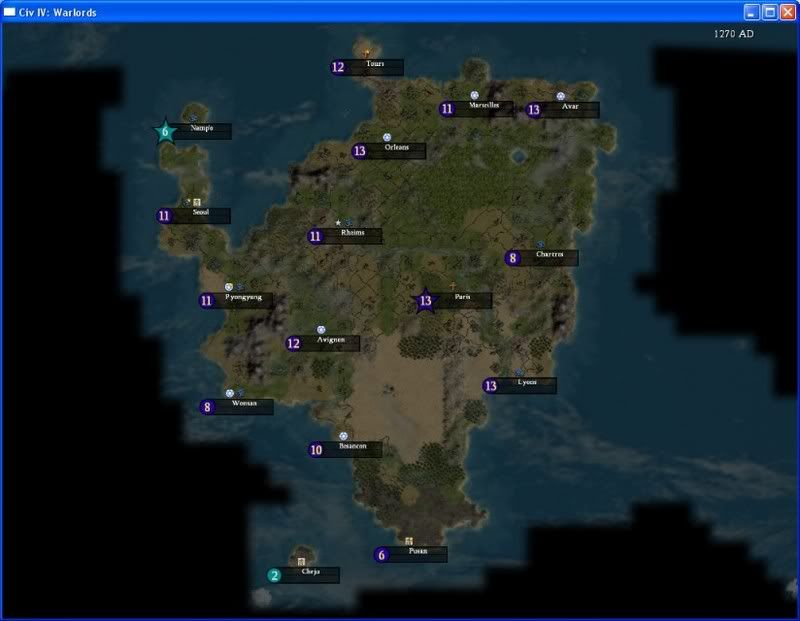The width and height of the screenshot is (800, 621).
Task: Click the population 11 badge beside Pyongyang
Action: 206,301
